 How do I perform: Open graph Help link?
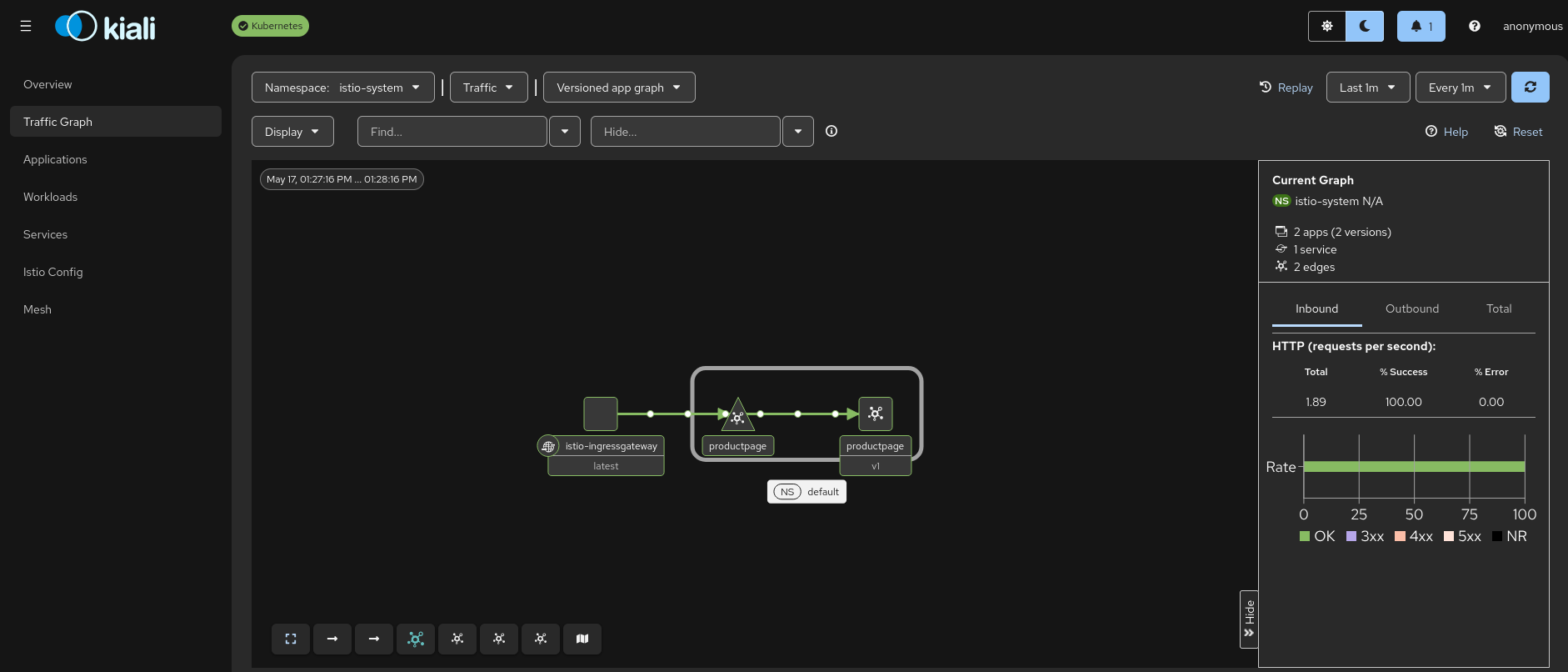[1446, 132]
